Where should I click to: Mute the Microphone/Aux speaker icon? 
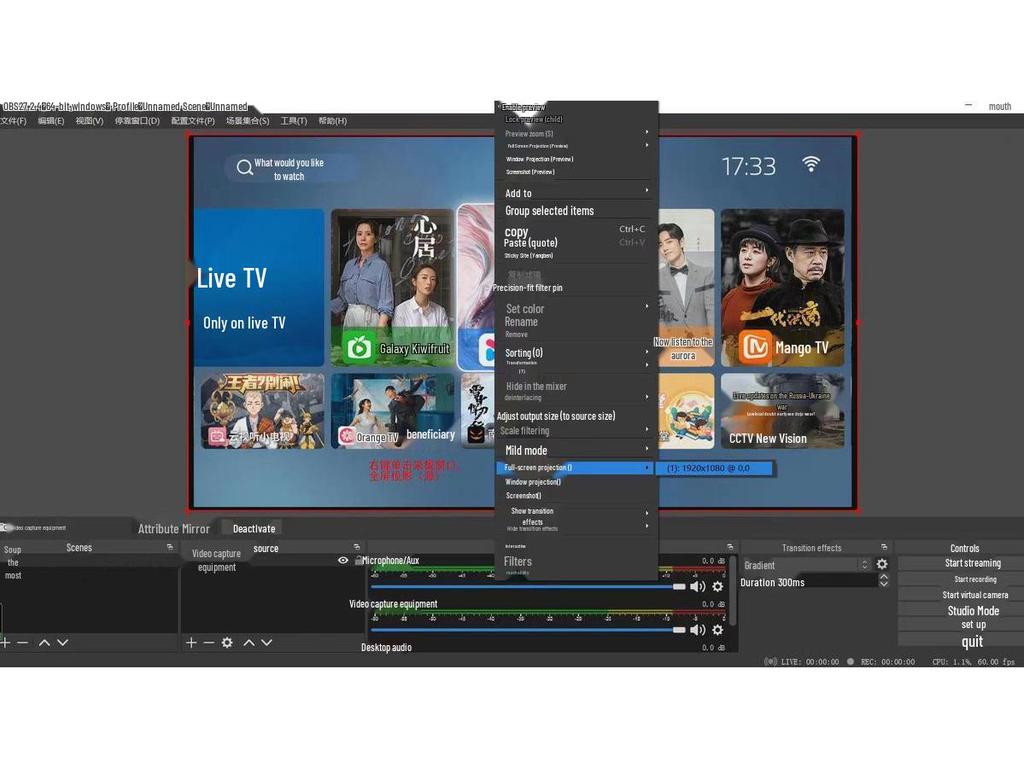tap(697, 586)
